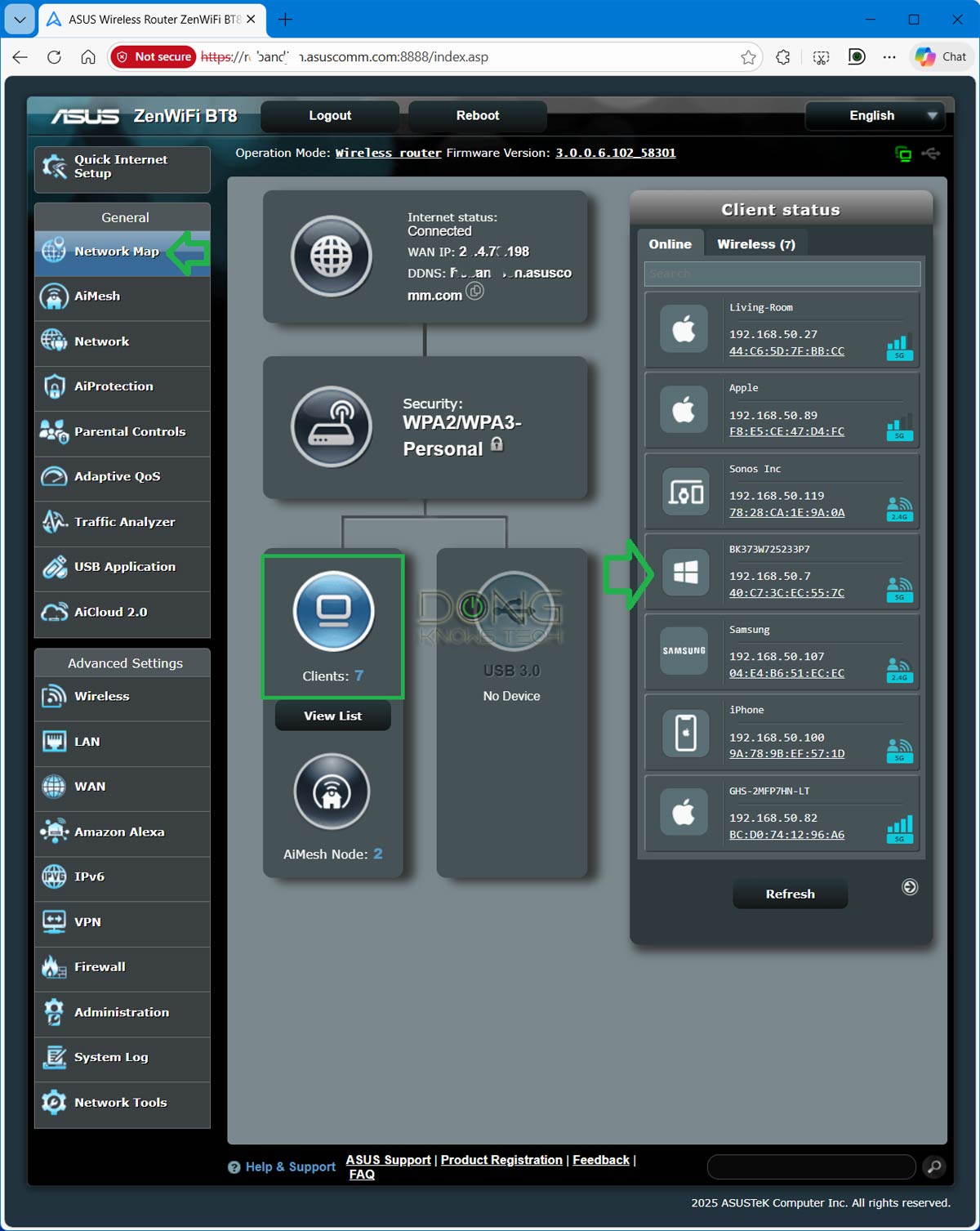The height and width of the screenshot is (1231, 980).
Task: Expand the arrow control below the Refresh button
Action: tap(909, 886)
